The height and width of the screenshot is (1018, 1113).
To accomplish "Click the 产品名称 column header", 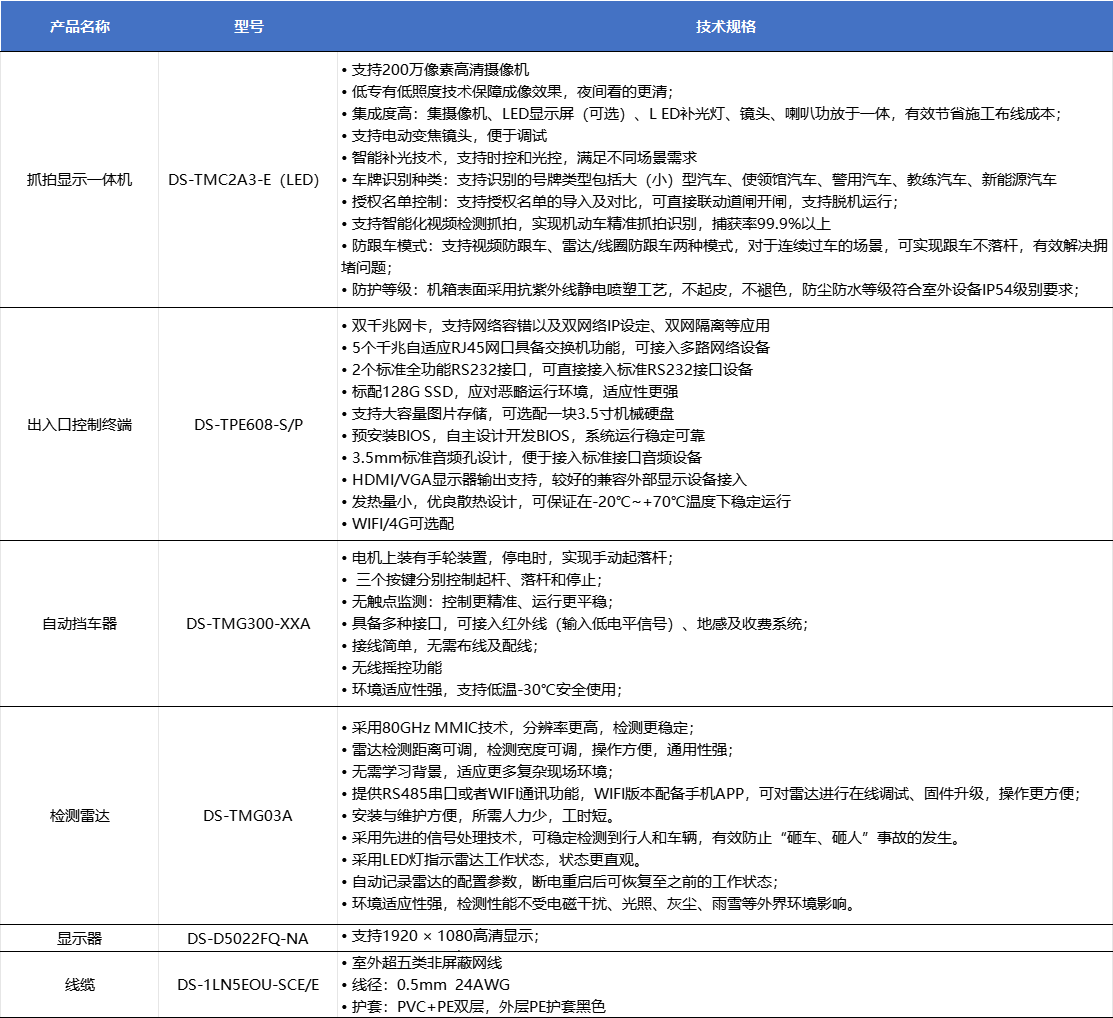I will [x=80, y=26].
